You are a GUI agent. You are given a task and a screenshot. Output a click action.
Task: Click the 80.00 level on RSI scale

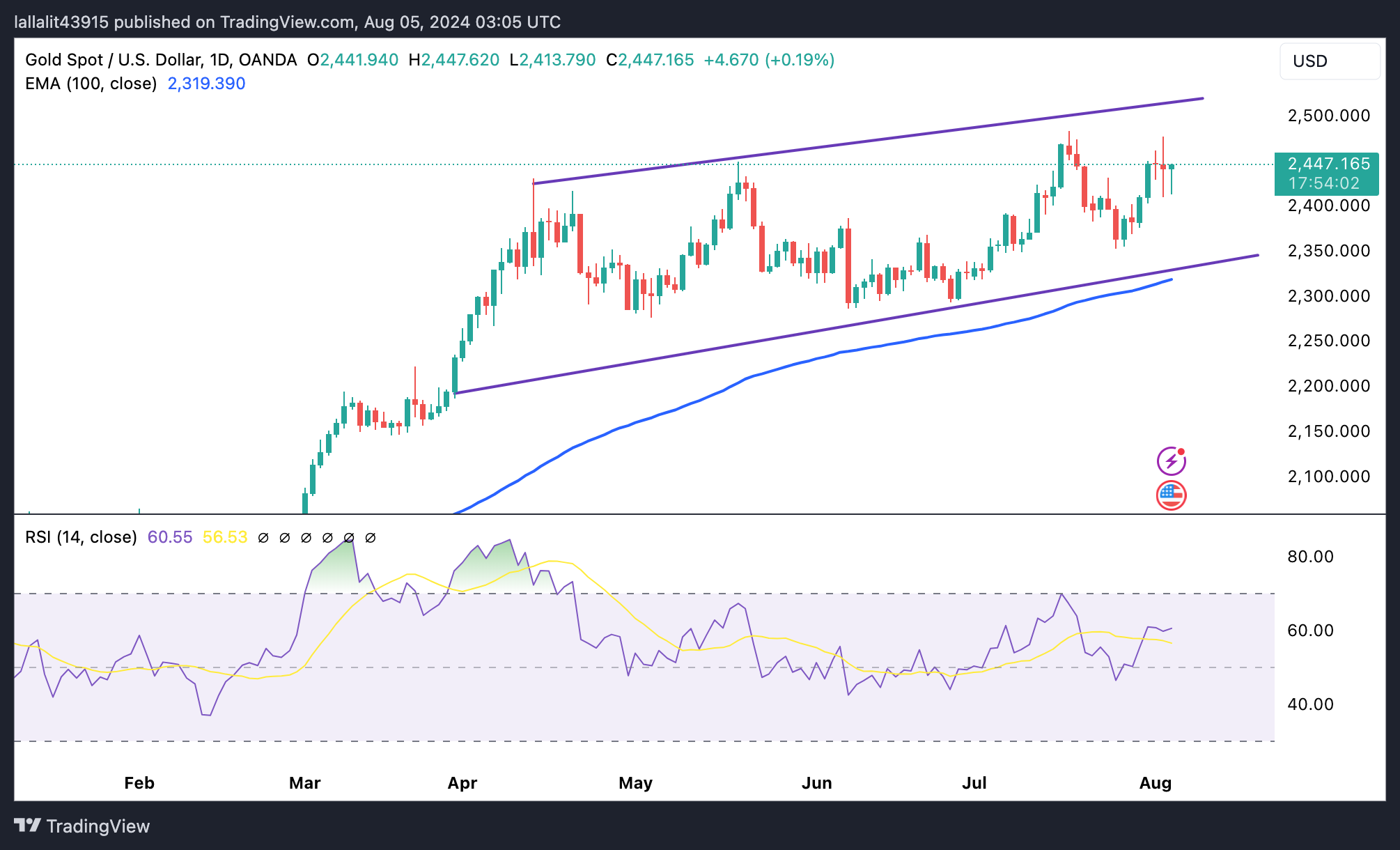[x=1310, y=557]
